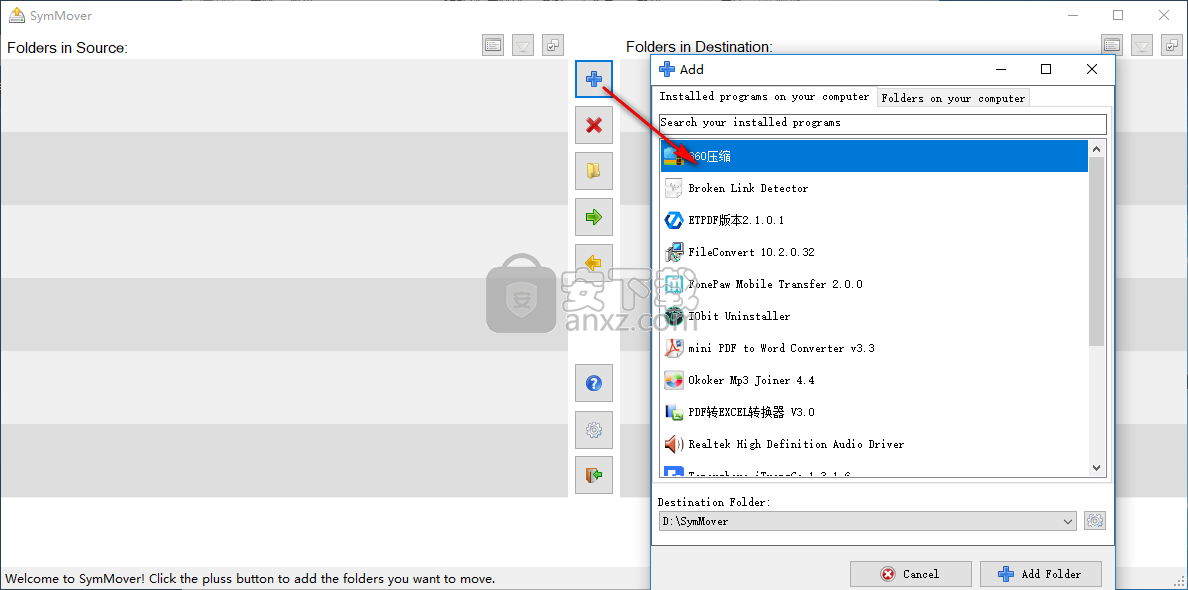This screenshot has width=1188, height=590.
Task: Click the Cancel button
Action: [911, 574]
